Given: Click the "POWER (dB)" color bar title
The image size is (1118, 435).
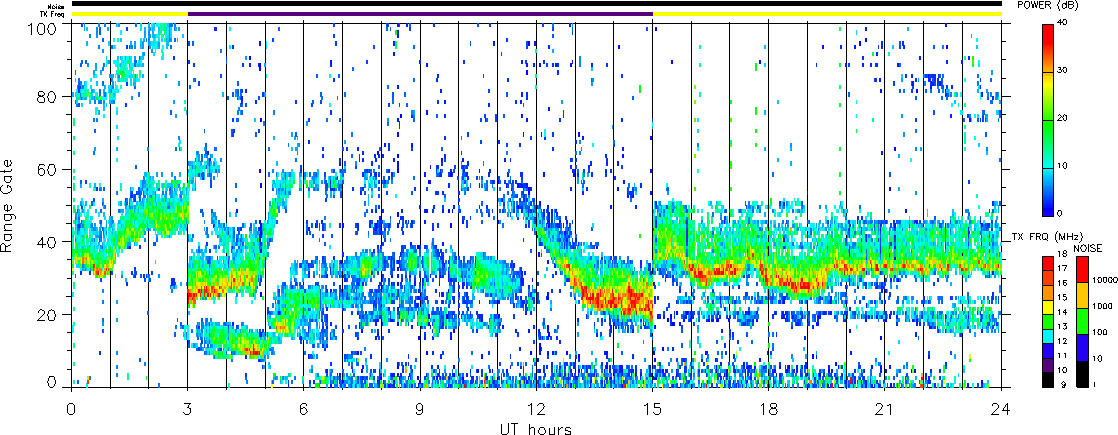Looking at the screenshot, I should 1048,6.
